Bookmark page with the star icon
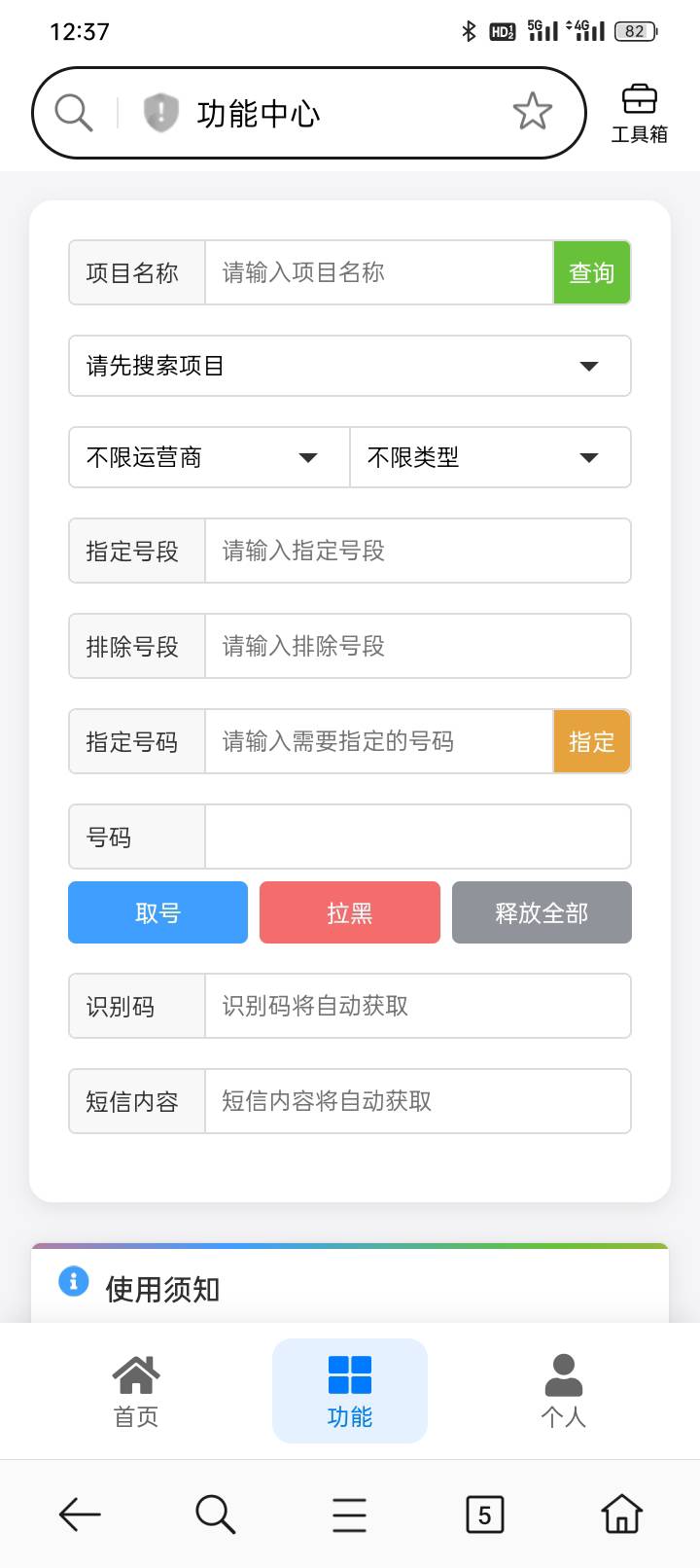The image size is (700, 1568). (532, 113)
